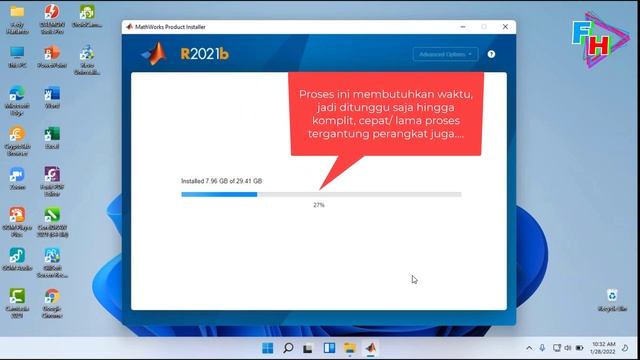Open the Windows Start menu
The height and width of the screenshot is (360, 640).
[x=268, y=348]
